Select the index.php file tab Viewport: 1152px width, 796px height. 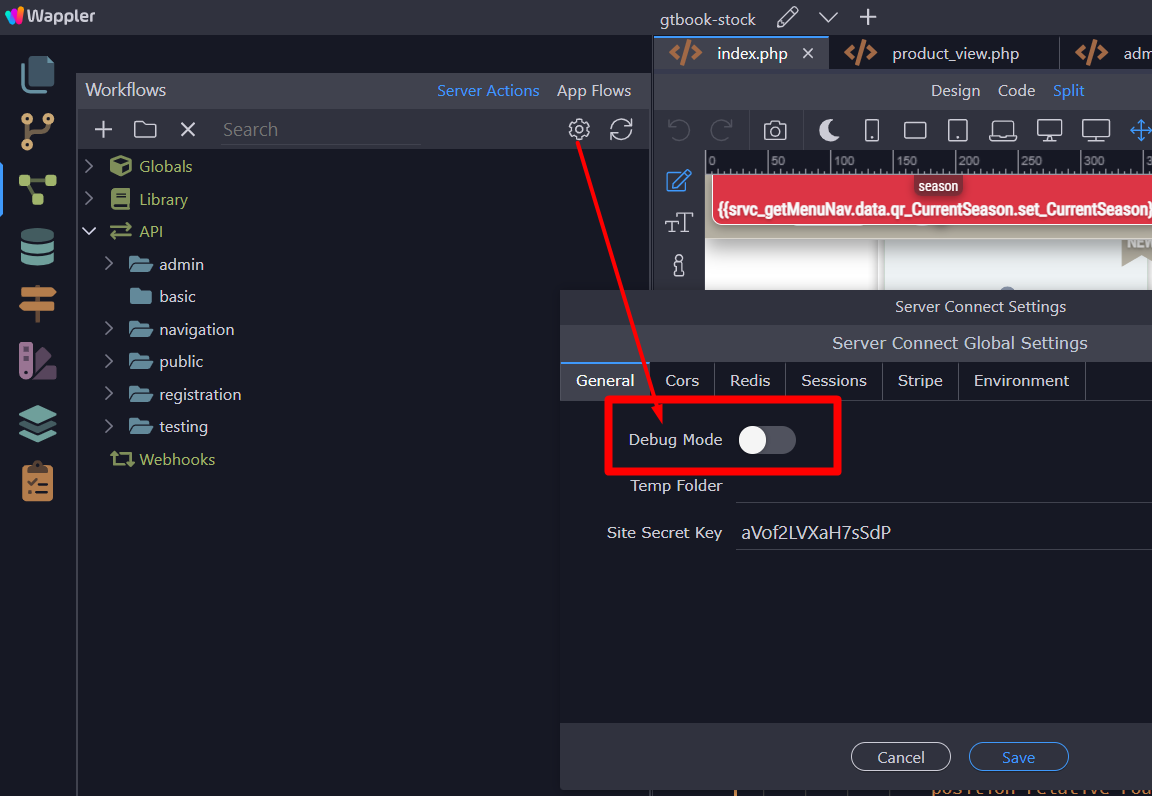(742, 54)
